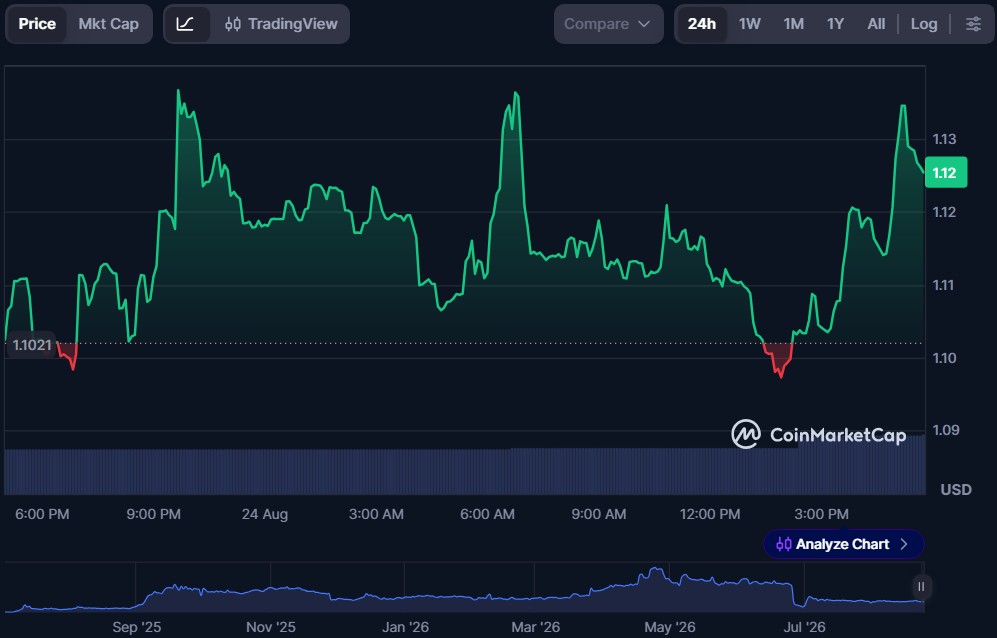Select the Mkt Cap tab
This screenshot has width=997, height=638.
[109, 24]
